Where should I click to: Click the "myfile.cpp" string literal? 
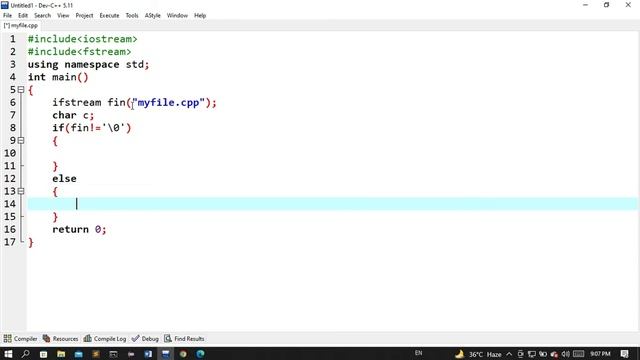168,102
